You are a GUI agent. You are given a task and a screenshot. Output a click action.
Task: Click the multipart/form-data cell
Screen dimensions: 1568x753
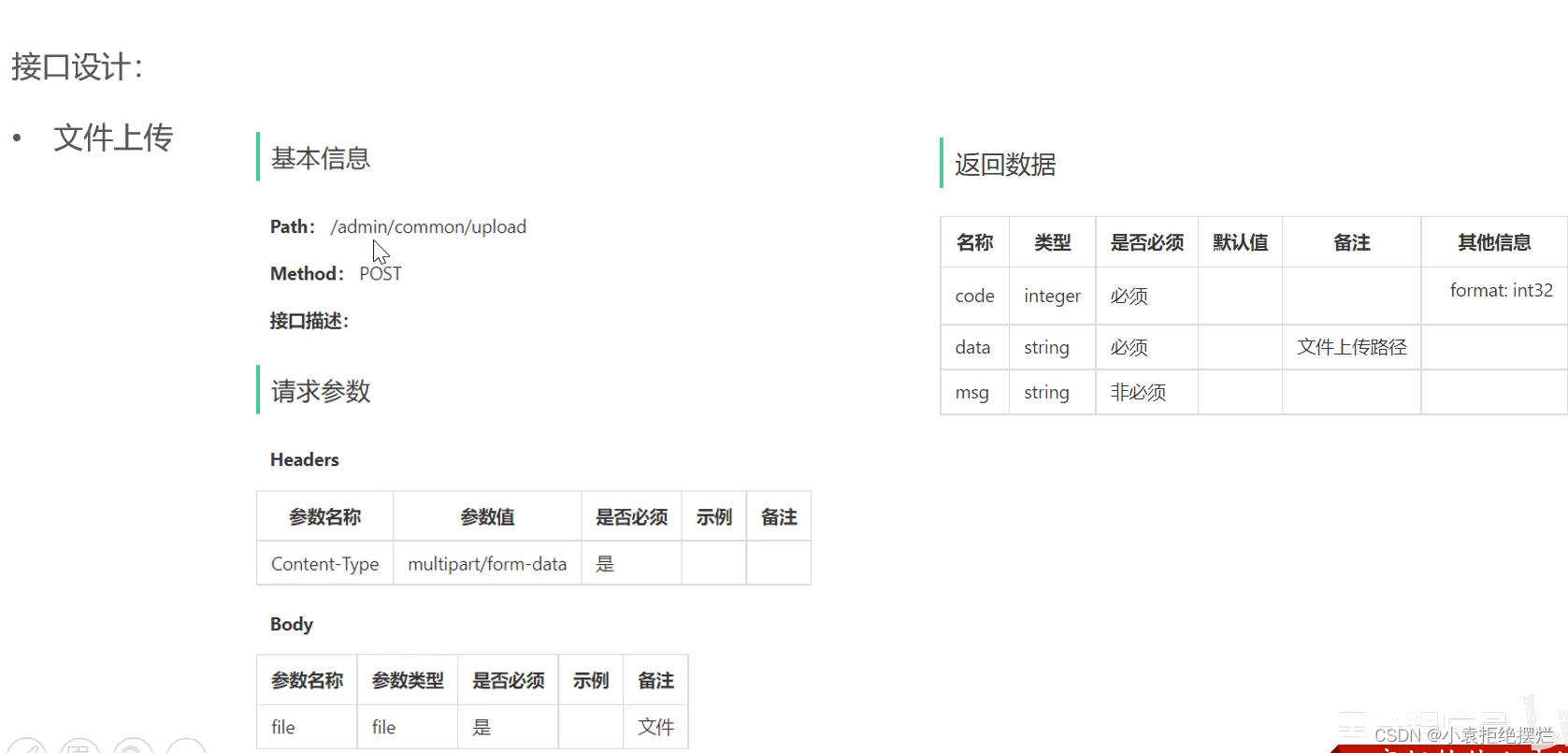(x=487, y=564)
